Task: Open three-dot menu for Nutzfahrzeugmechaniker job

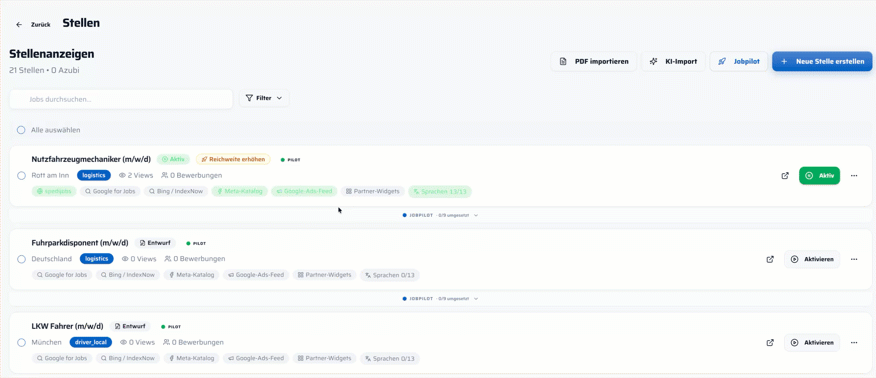Action: [854, 175]
